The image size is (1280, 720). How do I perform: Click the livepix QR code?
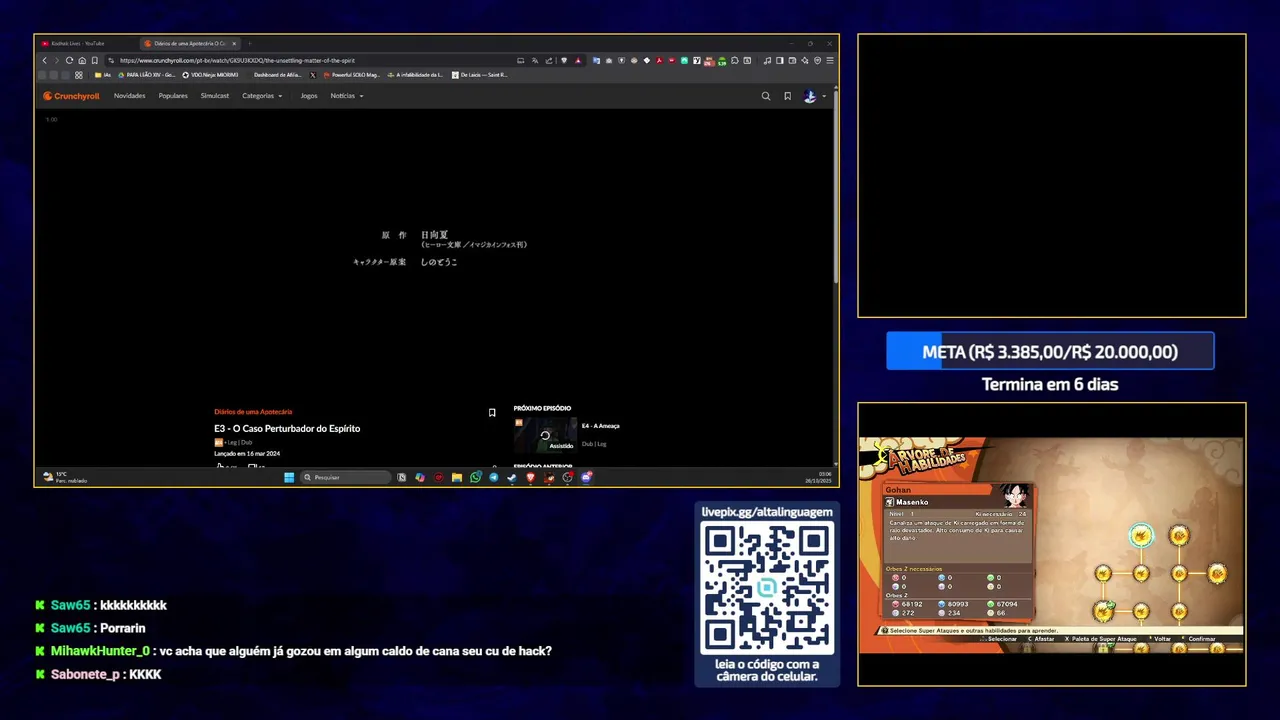767,587
